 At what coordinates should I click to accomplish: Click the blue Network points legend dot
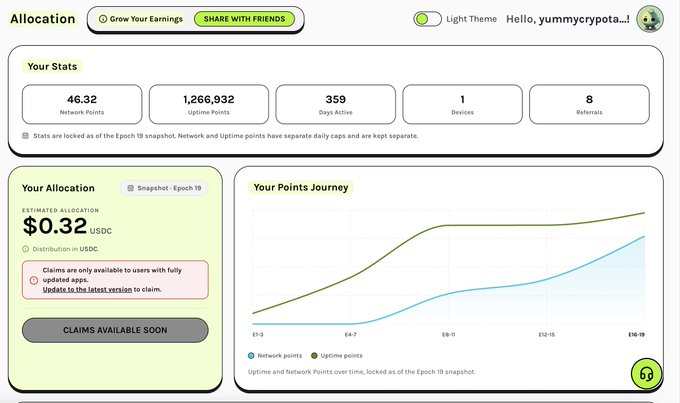pyautogui.click(x=251, y=356)
